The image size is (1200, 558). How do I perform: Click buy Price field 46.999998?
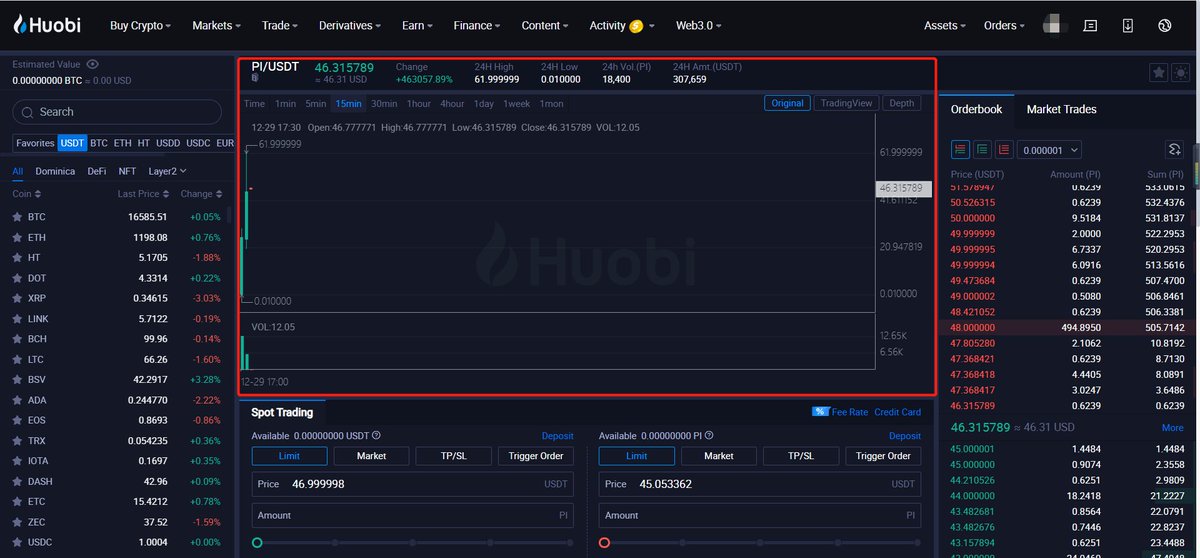coord(413,484)
